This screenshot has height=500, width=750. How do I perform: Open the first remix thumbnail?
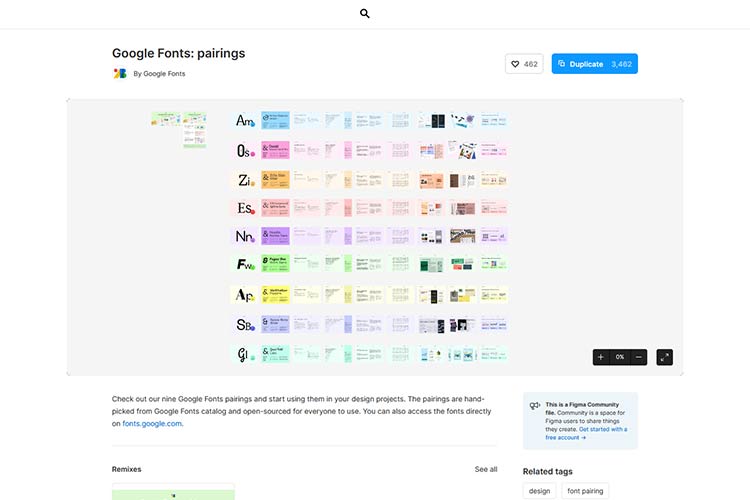(x=173, y=492)
